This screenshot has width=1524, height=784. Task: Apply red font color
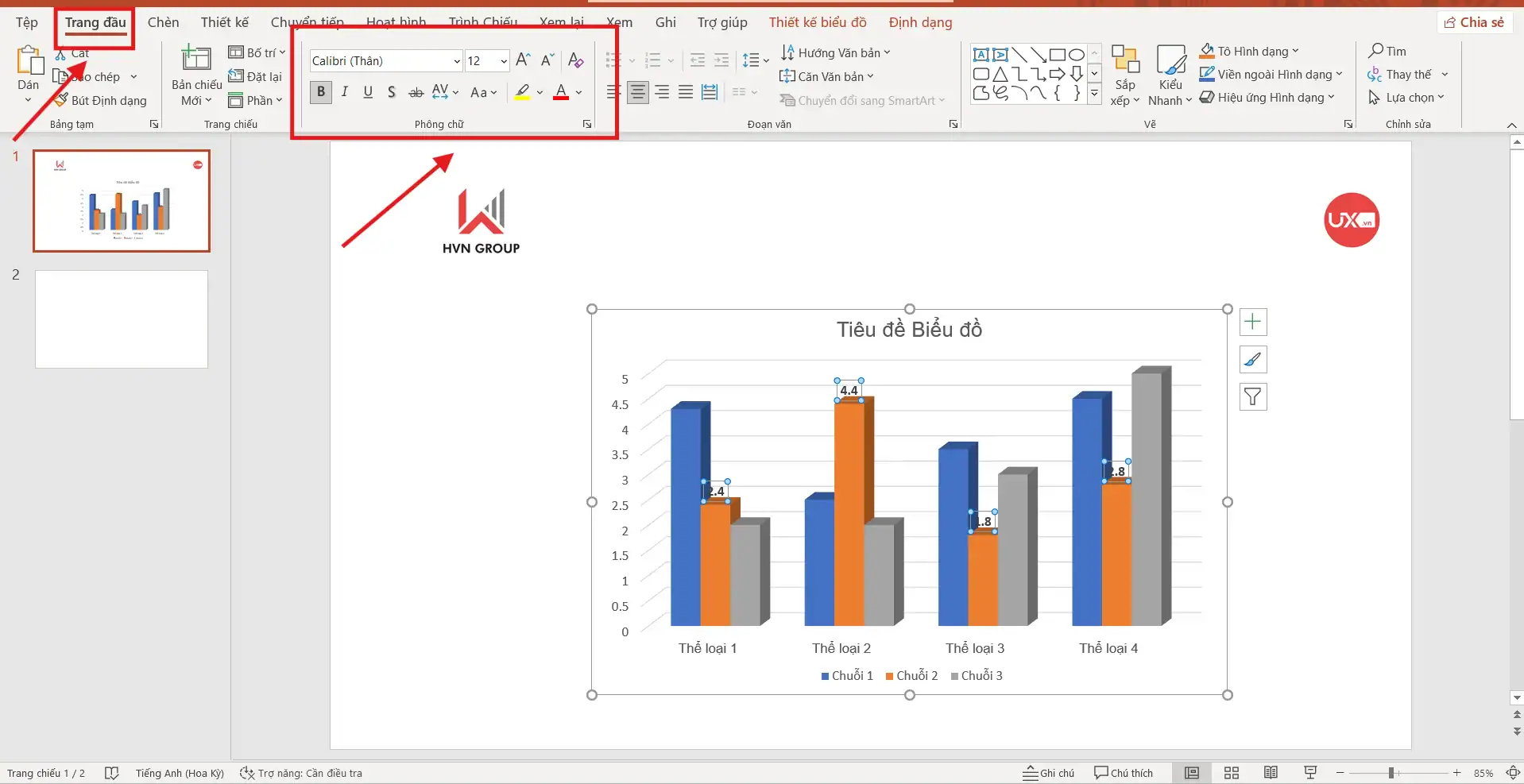tap(561, 92)
